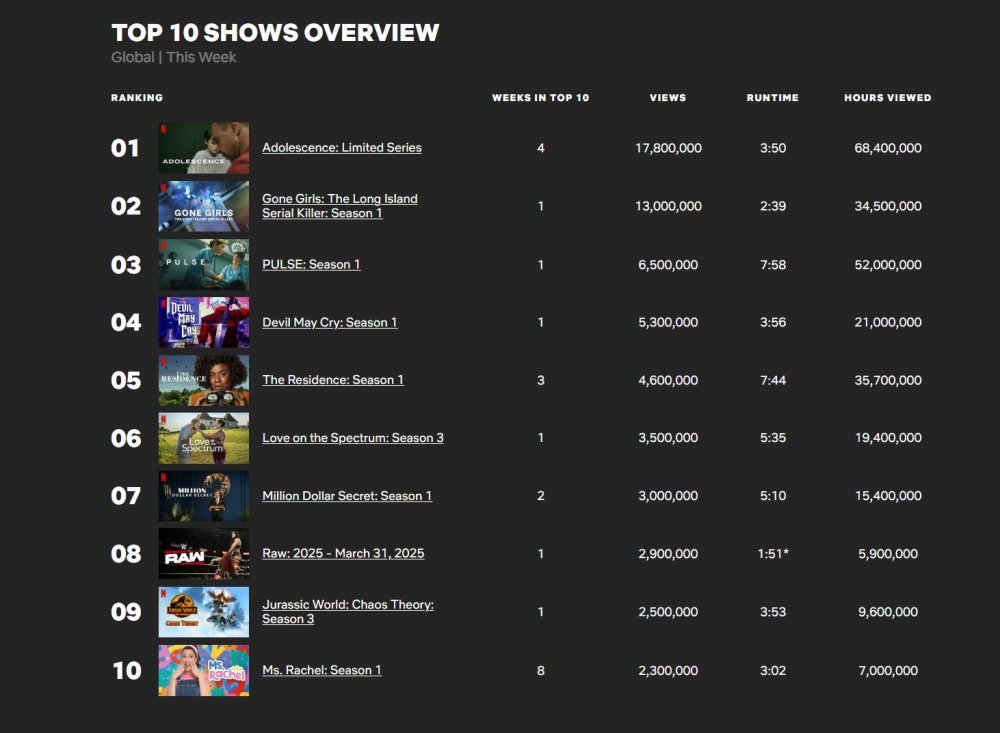Viewport: 1000px width, 733px height.
Task: Open Devil May Cry: Season 1 link
Action: [x=330, y=322]
